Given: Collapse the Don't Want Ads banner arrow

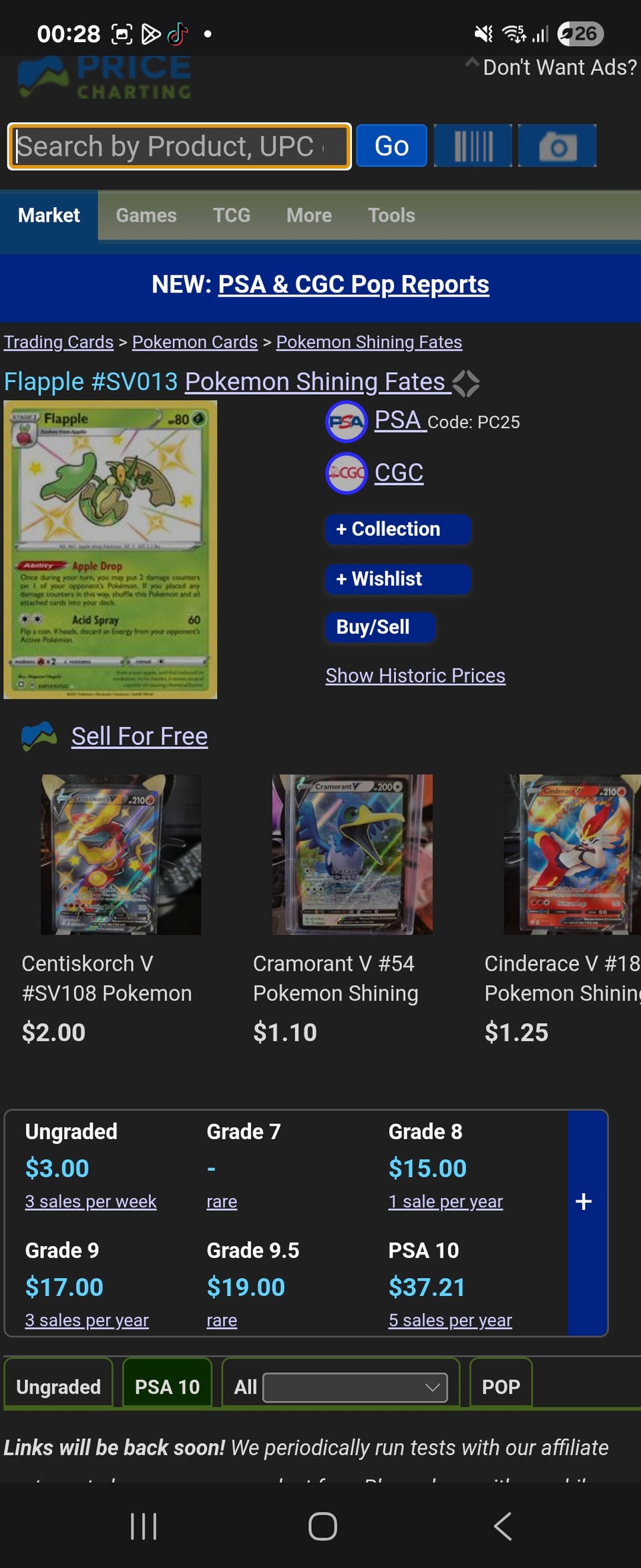Looking at the screenshot, I should [x=472, y=63].
